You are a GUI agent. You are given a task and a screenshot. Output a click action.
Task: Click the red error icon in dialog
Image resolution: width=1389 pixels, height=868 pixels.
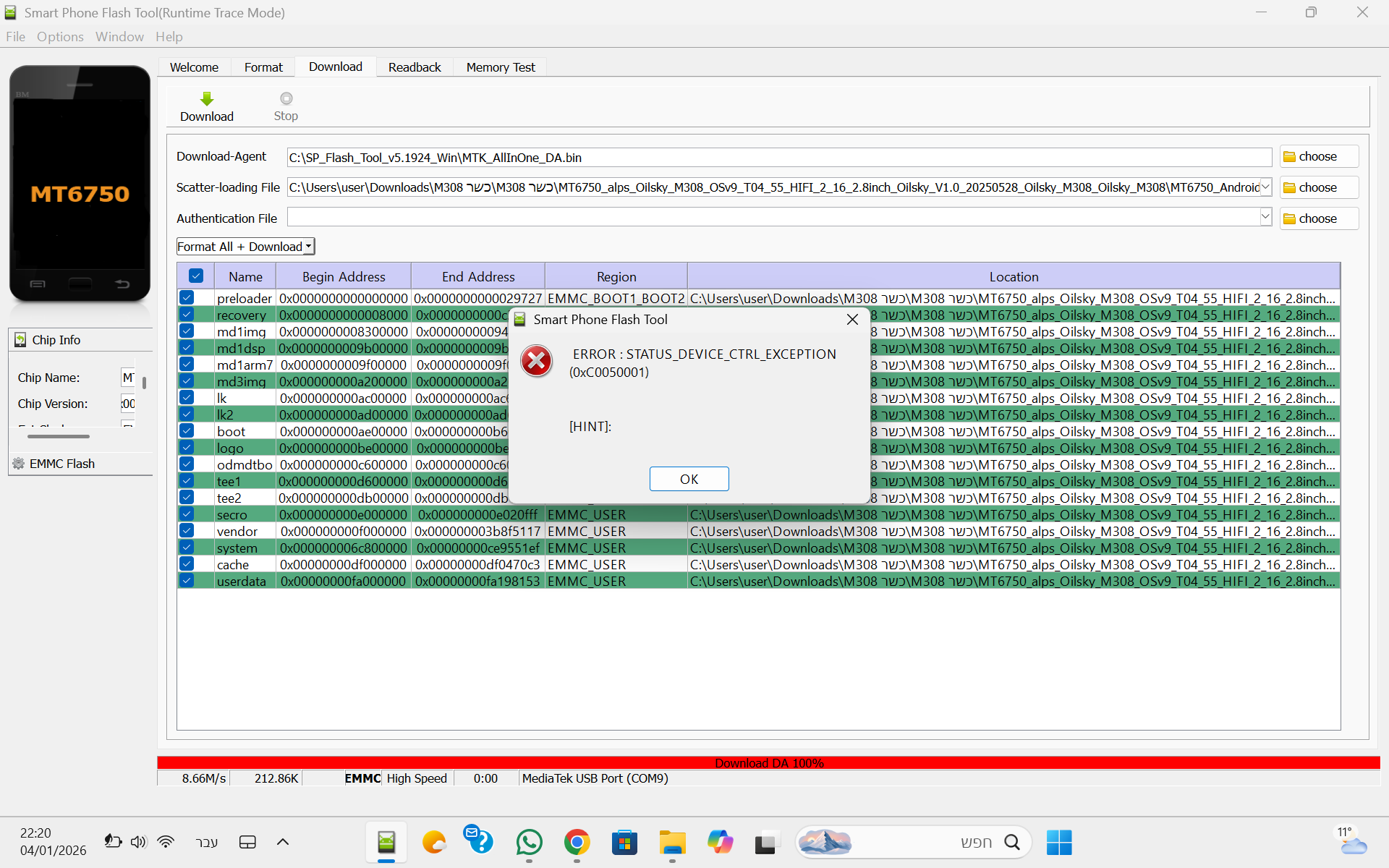coord(537,362)
